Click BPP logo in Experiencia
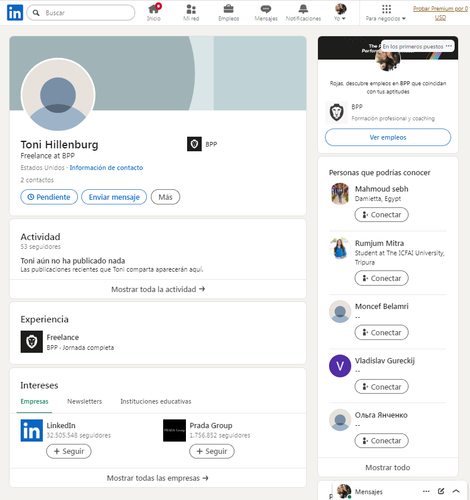Image resolution: width=470 pixels, height=500 pixels. (32, 342)
